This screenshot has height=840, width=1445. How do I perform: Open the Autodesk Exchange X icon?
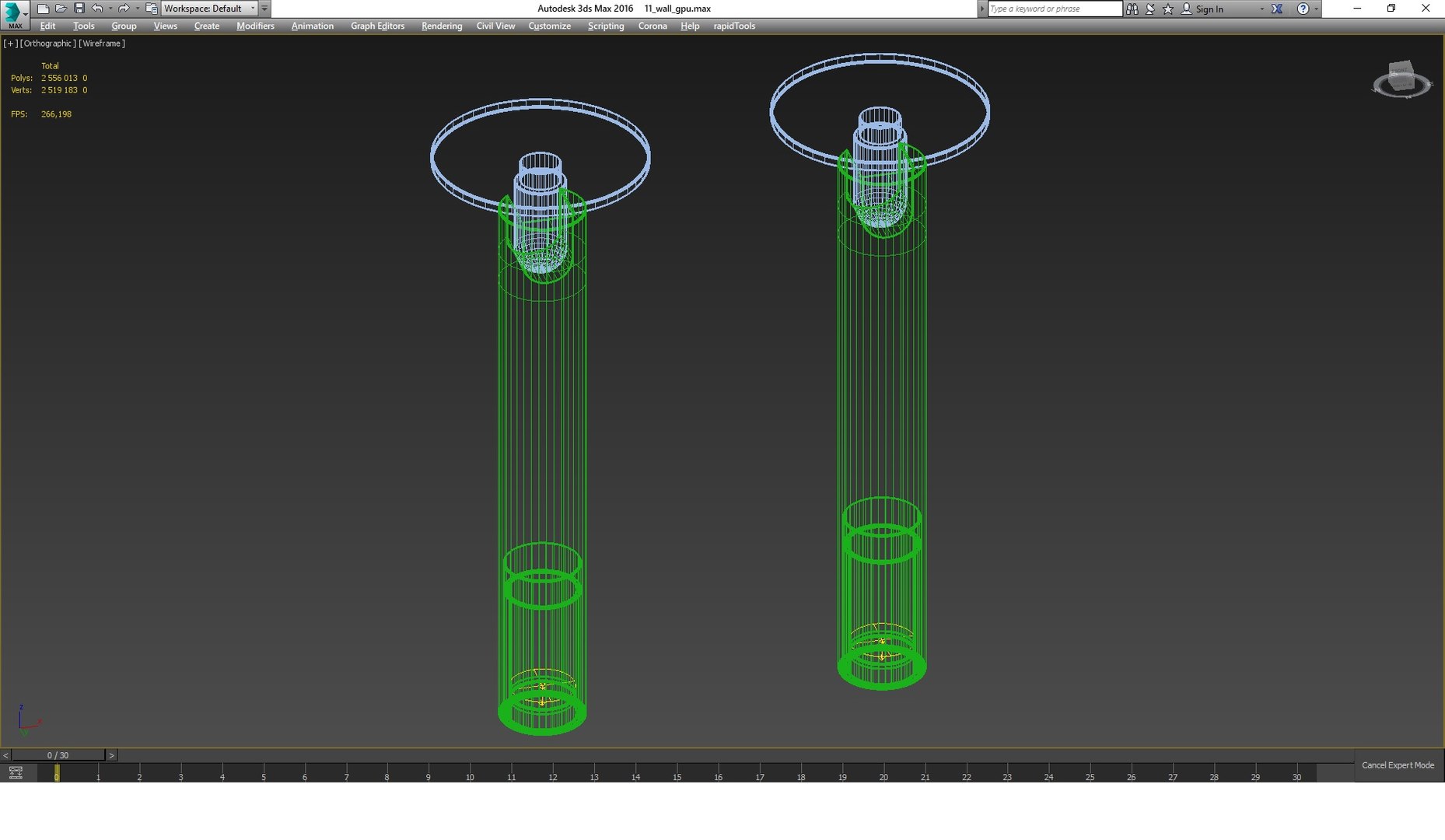1277,9
